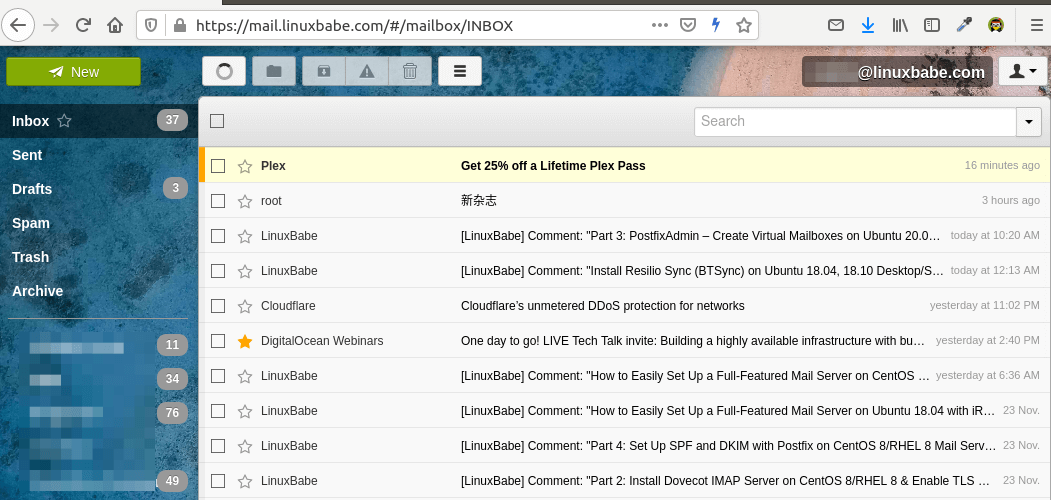Click the archive message toolbar icon

coord(323,71)
